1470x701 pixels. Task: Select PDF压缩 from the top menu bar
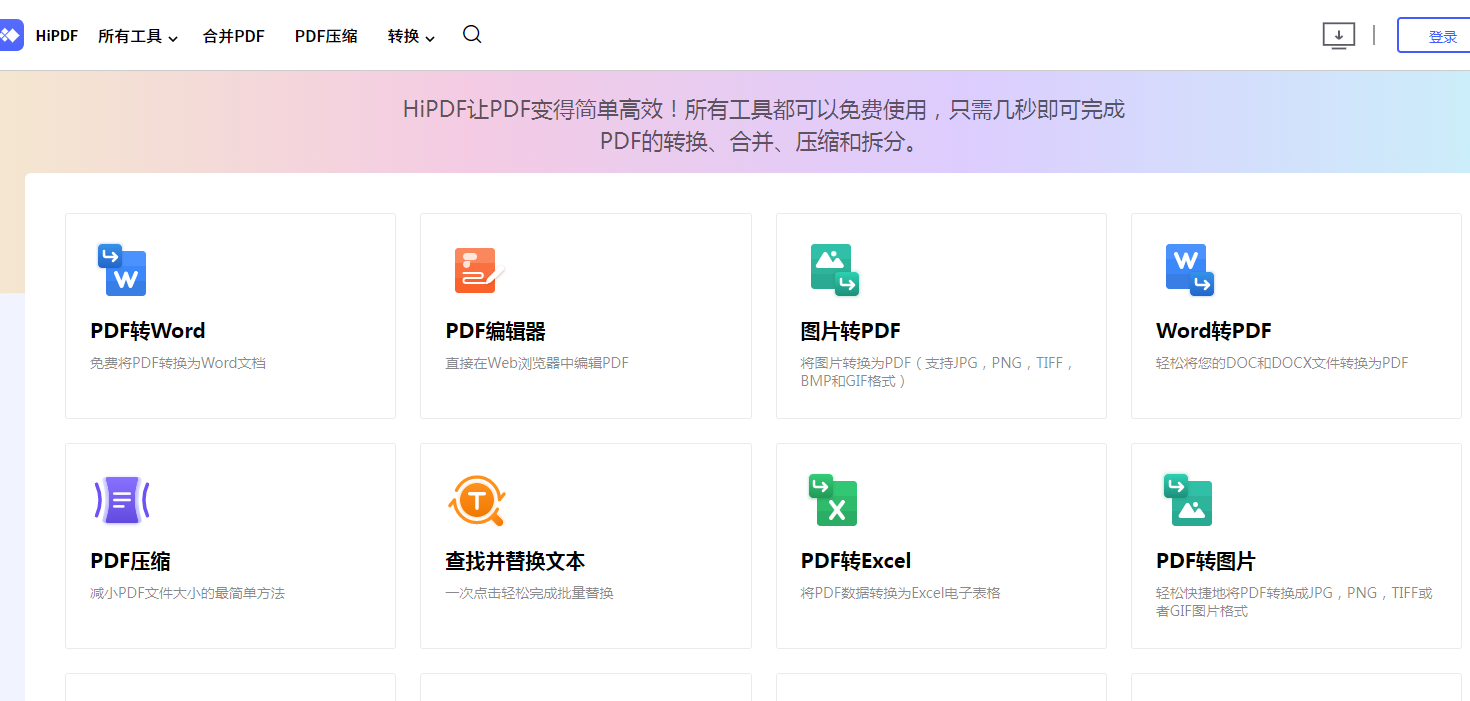tap(325, 35)
